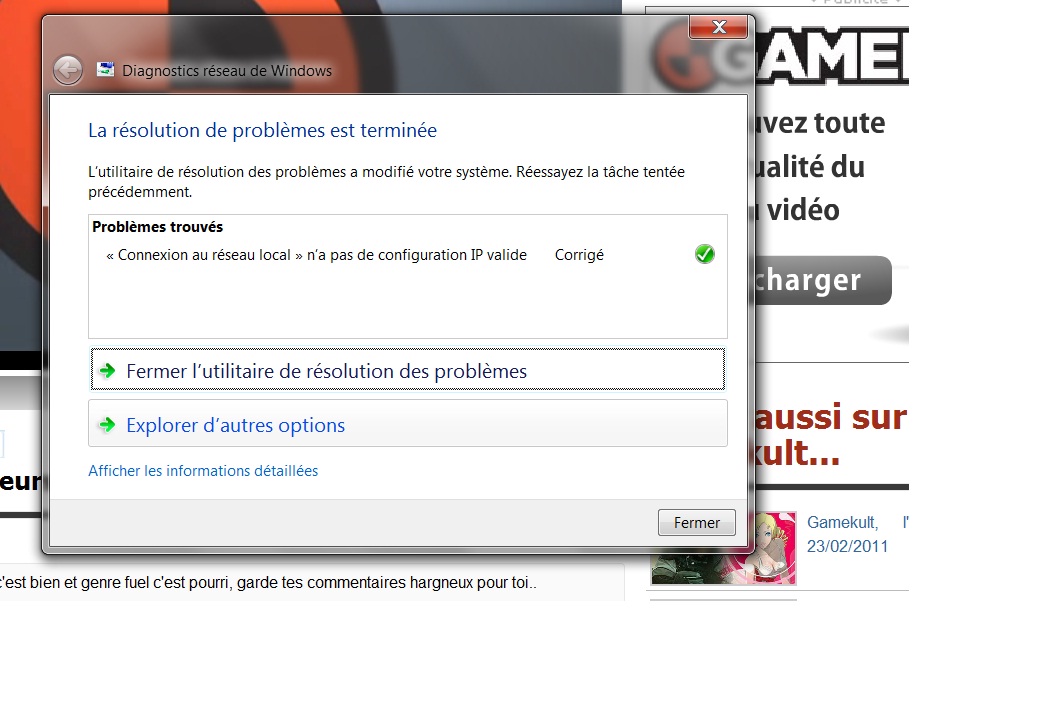The image size is (1055, 728).
Task: Click the green arrow beside Explorer d'autres options
Action: coord(106,425)
